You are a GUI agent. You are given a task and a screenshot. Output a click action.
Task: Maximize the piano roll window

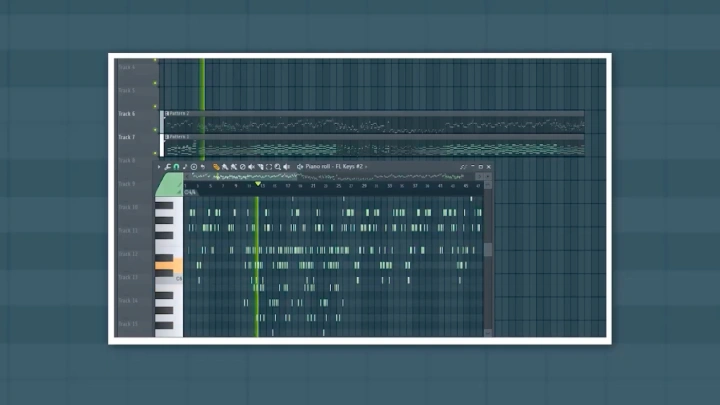pyautogui.click(x=481, y=167)
